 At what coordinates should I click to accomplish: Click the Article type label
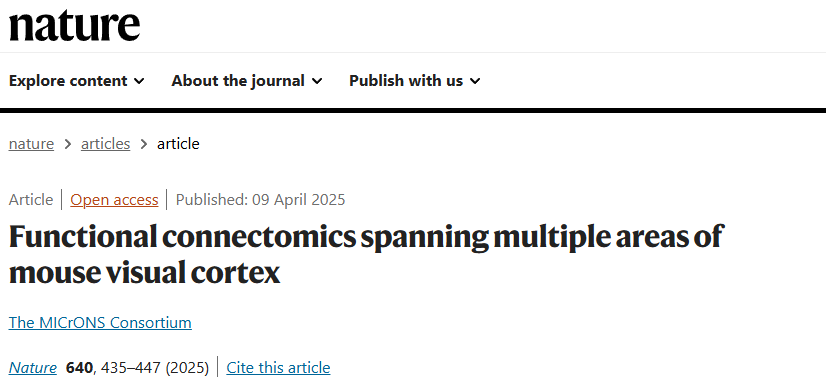[x=31, y=200]
